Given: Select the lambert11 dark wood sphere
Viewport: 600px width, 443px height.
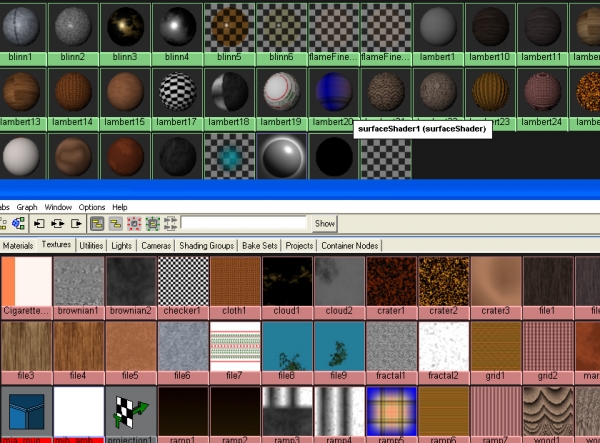Looking at the screenshot, I should click(542, 27).
